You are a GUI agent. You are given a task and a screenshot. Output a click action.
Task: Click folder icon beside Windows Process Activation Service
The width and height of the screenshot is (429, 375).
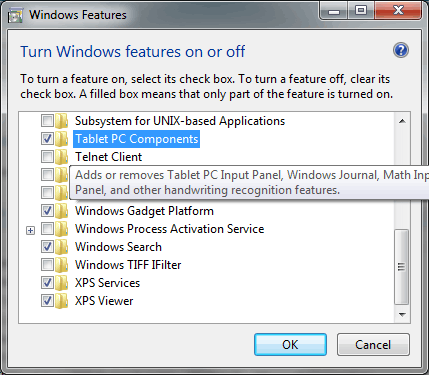pyautogui.click(x=62, y=229)
